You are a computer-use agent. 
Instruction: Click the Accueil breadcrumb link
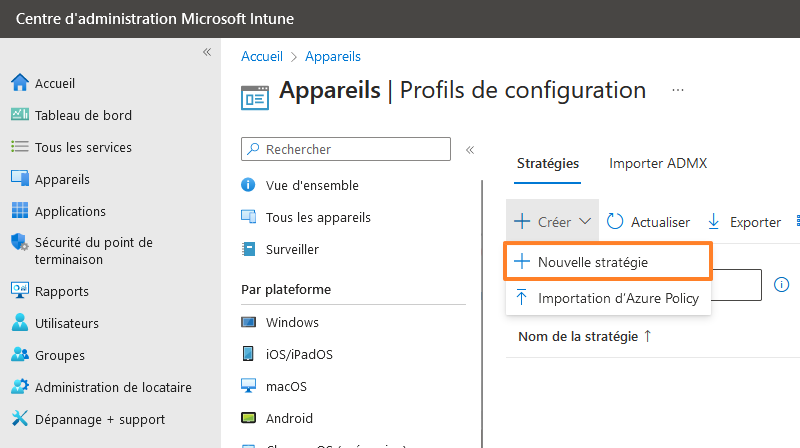(x=262, y=56)
